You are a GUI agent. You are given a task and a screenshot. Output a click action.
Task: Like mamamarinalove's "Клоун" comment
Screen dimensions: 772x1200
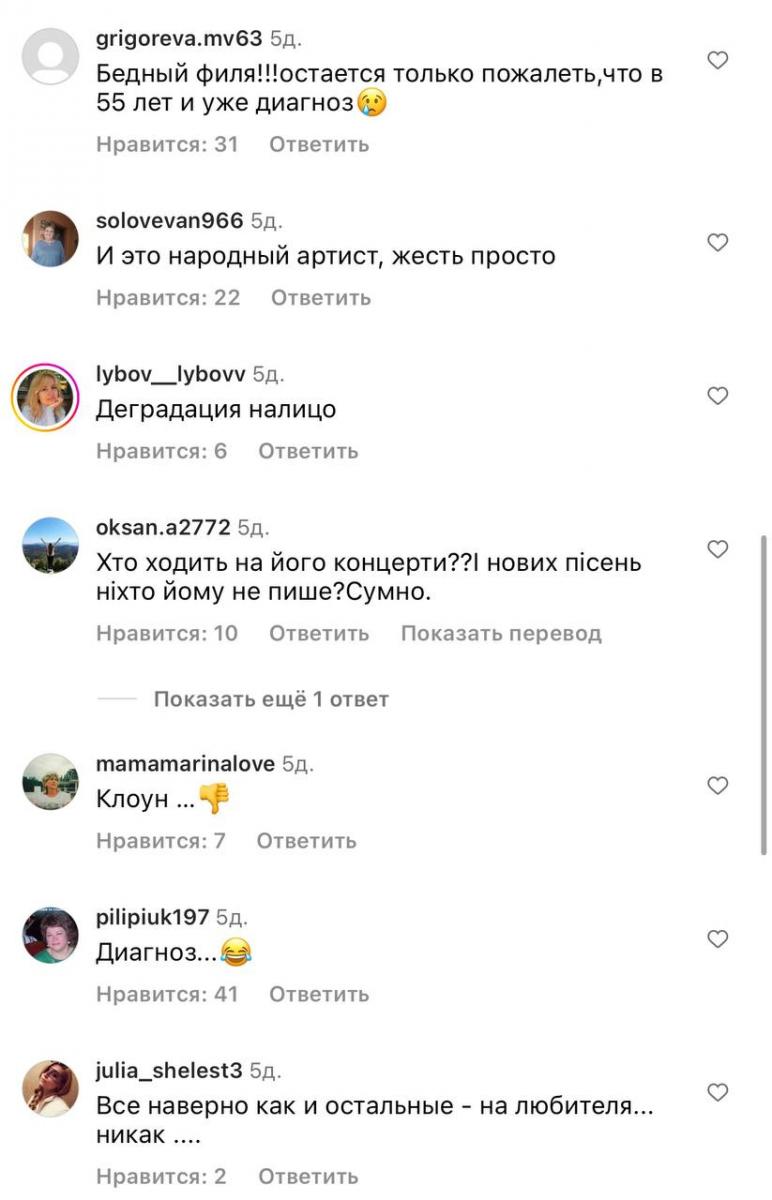(717, 786)
